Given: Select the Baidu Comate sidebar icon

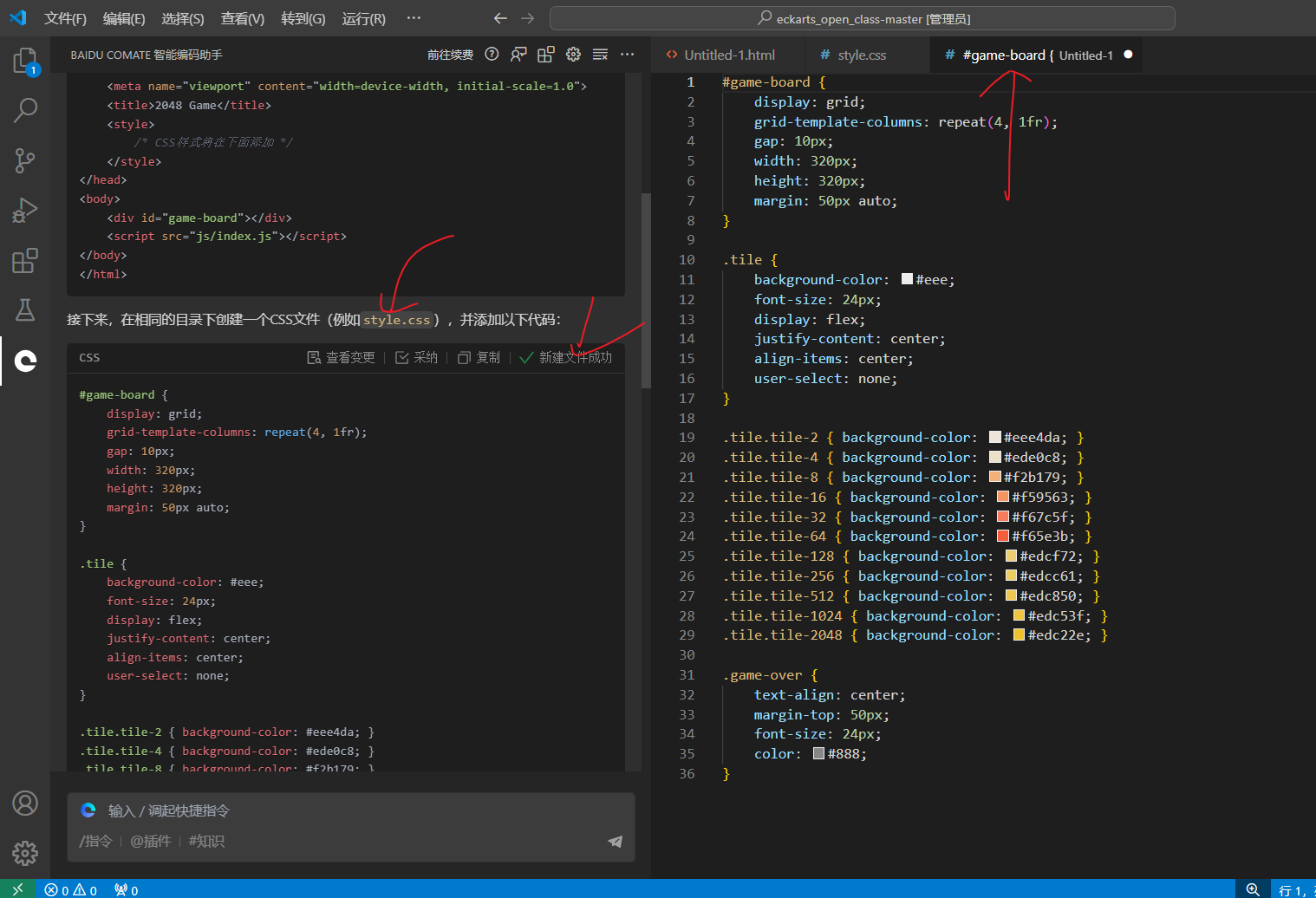Looking at the screenshot, I should click(25, 361).
